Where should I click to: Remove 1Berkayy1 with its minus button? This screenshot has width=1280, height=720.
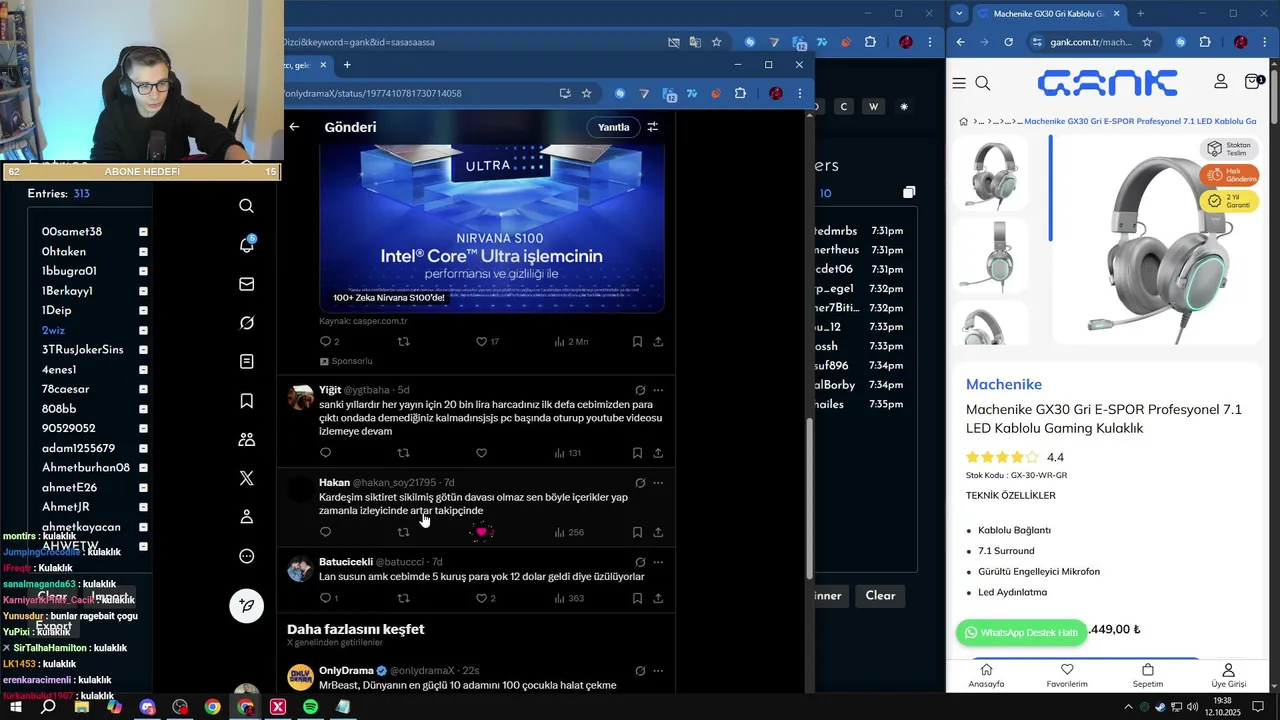[143, 291]
